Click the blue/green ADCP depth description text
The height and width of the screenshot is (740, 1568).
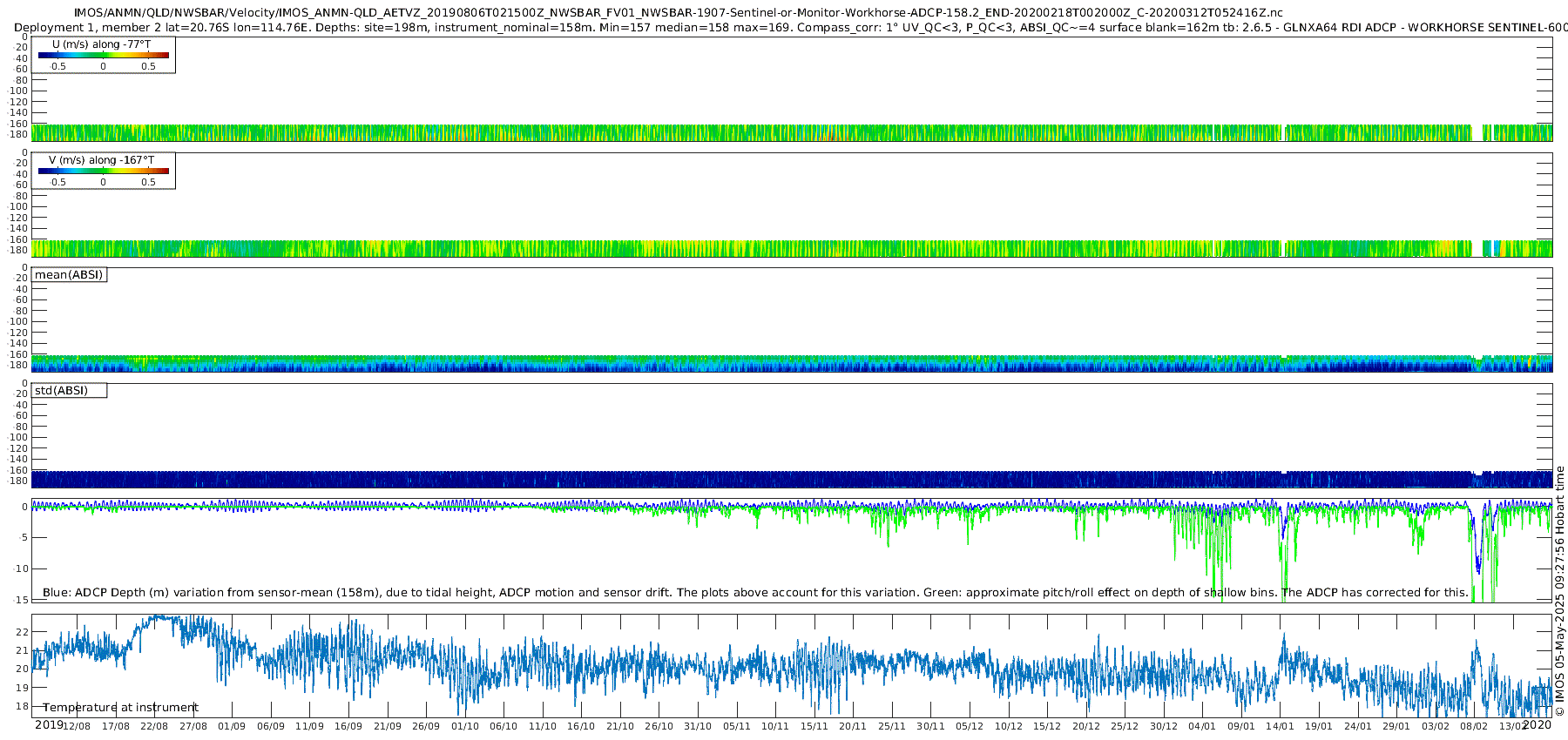[x=755, y=593]
